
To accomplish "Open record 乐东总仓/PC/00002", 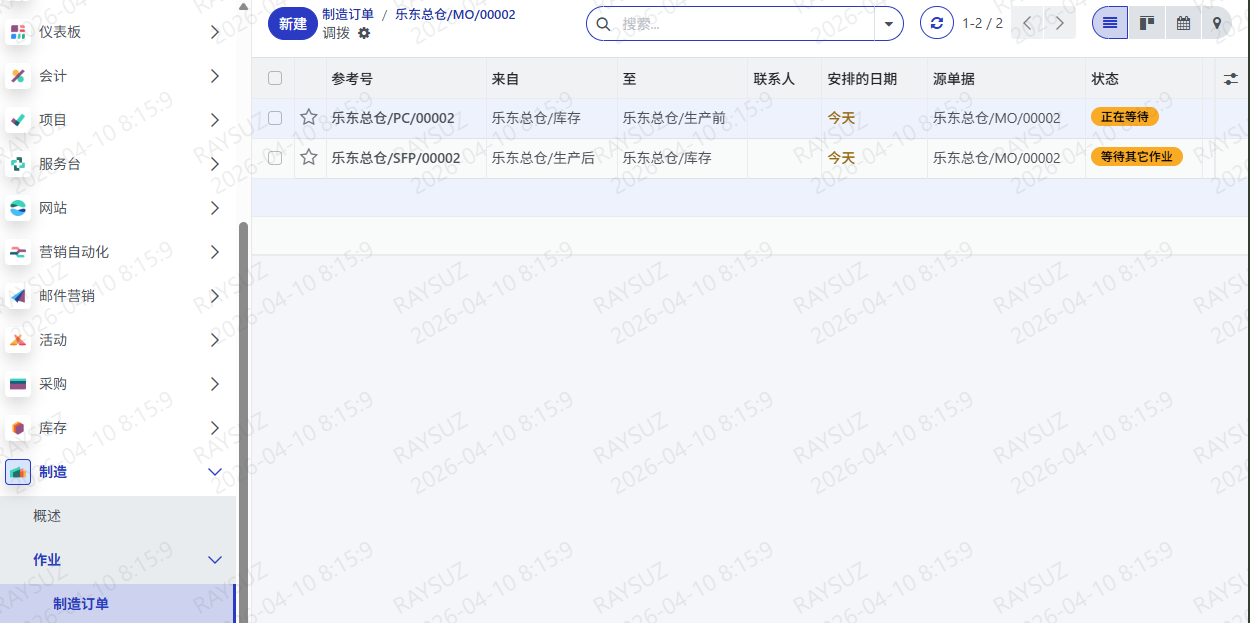I will (x=393, y=118).
